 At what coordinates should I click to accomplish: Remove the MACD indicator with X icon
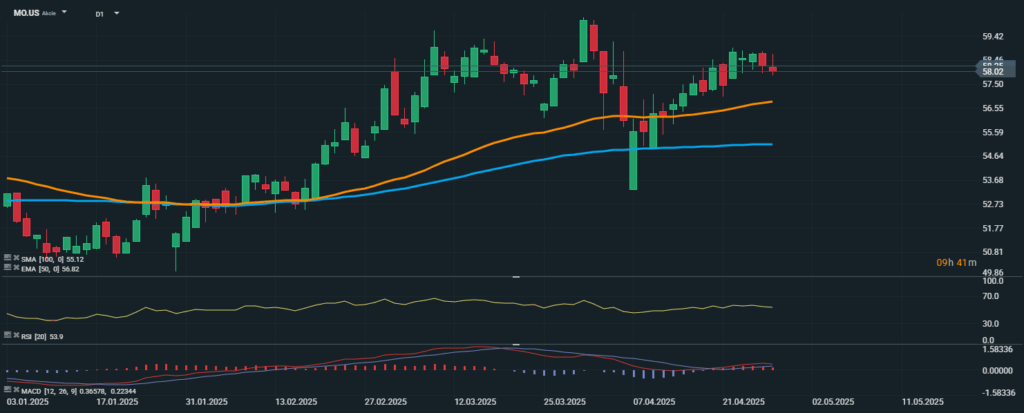pyautogui.click(x=14, y=388)
